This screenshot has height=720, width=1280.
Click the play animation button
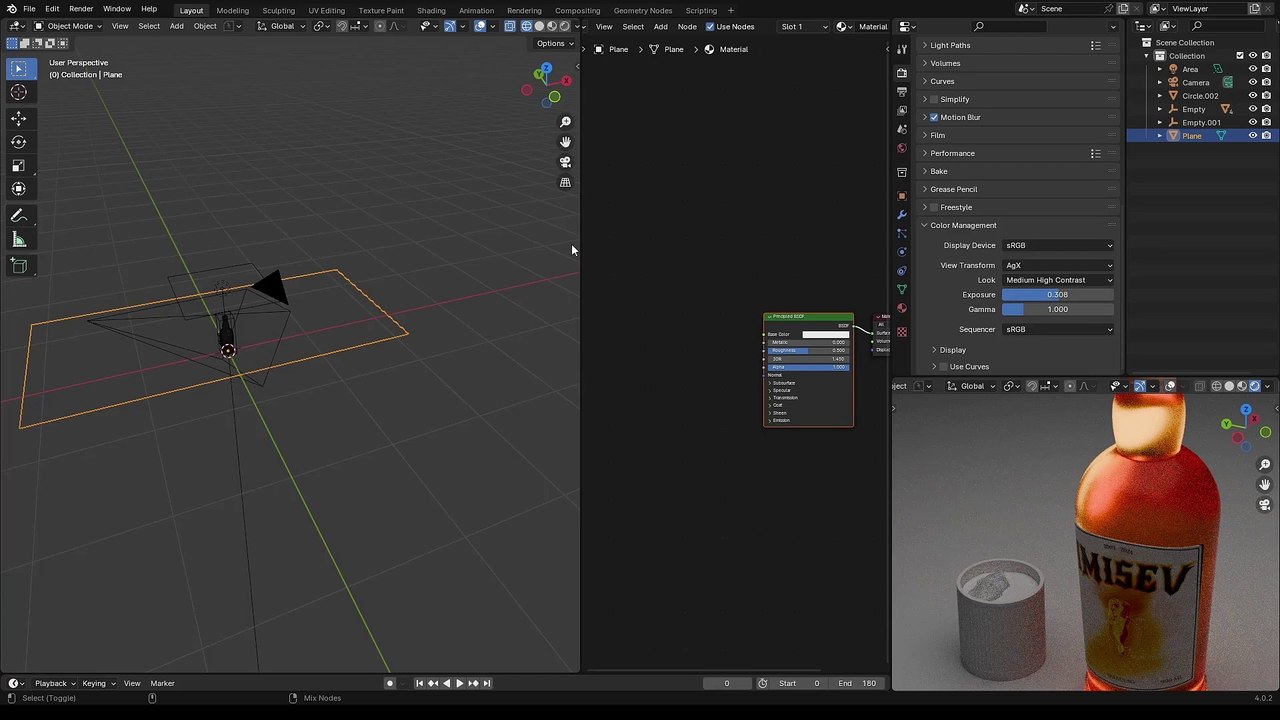(x=459, y=683)
